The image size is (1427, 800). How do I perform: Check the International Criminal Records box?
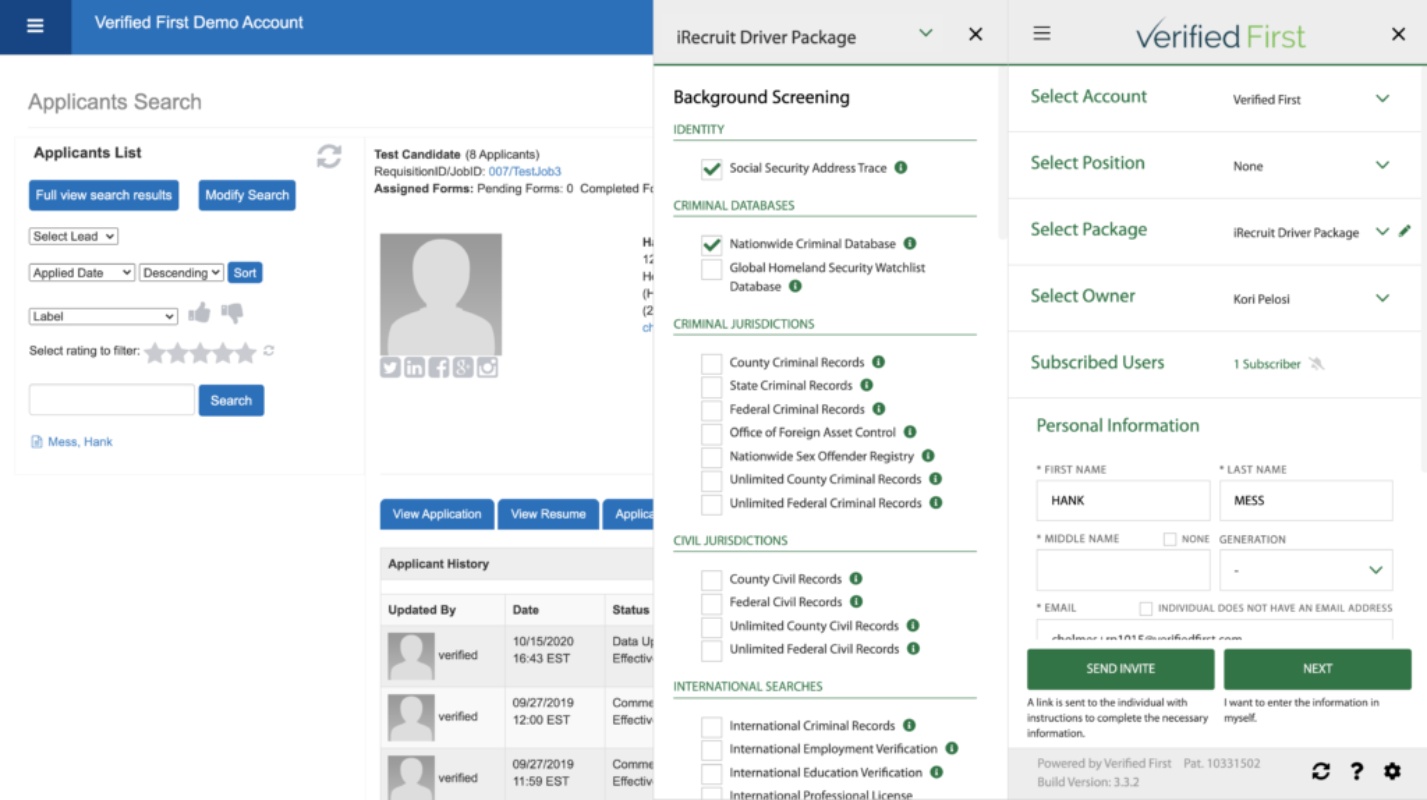pos(711,727)
